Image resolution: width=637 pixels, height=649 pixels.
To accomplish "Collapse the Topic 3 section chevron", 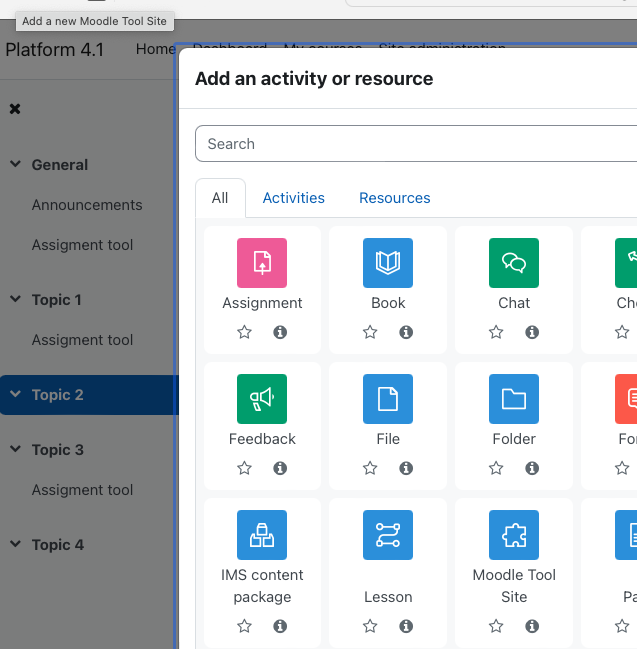I will 15,449.
